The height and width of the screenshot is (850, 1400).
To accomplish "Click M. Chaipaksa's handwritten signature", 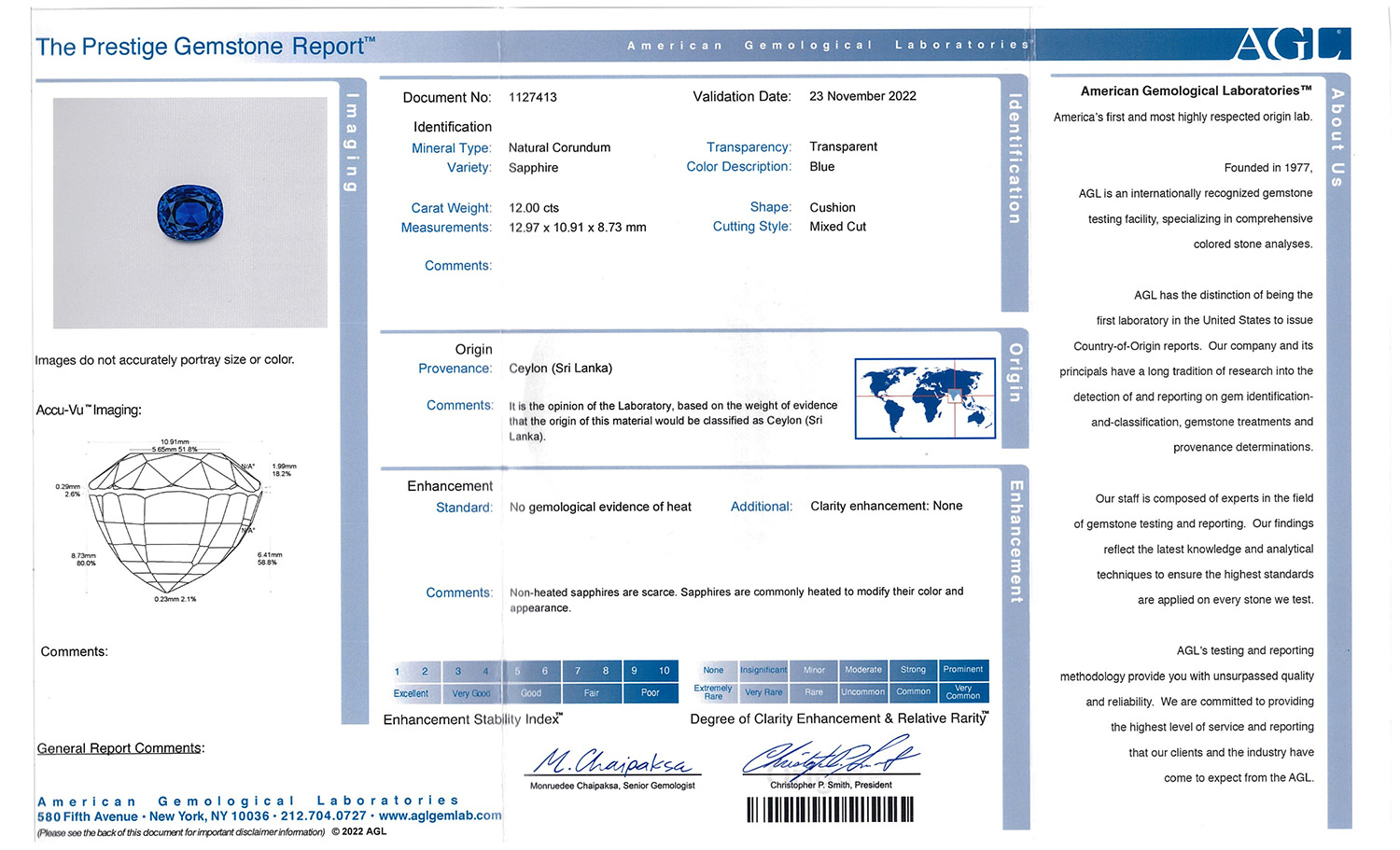I will [x=615, y=762].
